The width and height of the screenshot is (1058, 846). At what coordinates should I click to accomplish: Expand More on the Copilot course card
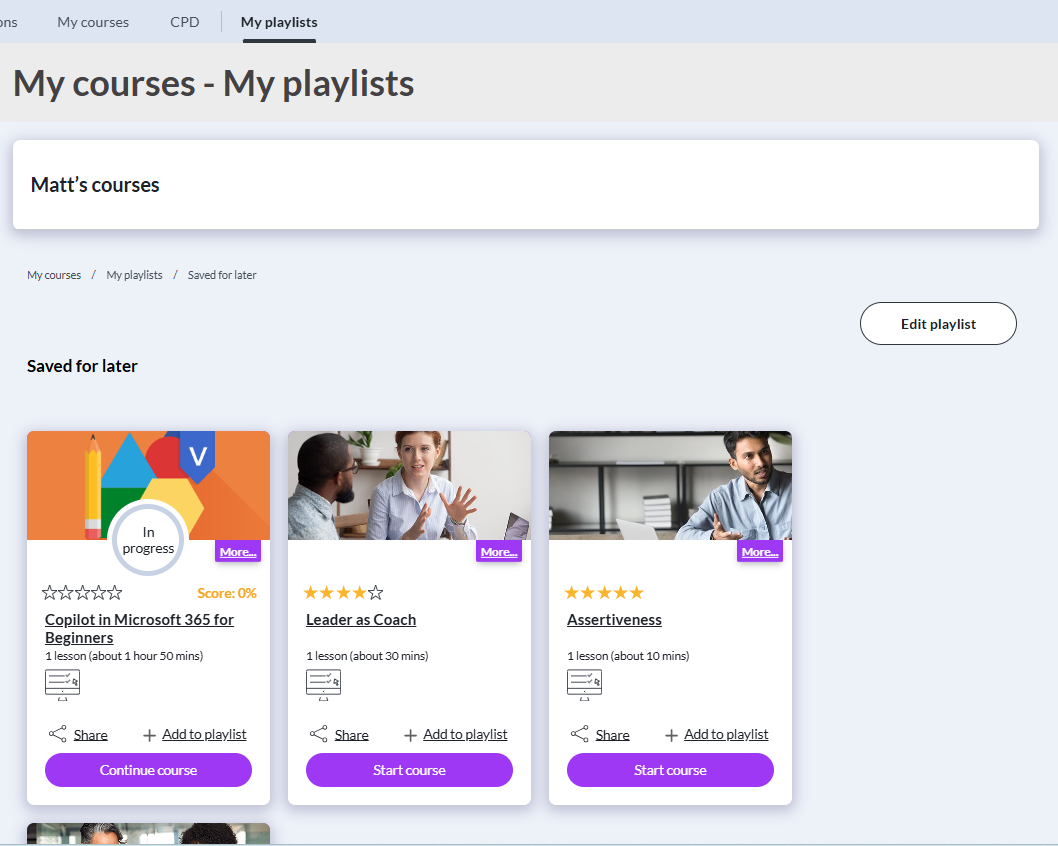click(x=238, y=551)
